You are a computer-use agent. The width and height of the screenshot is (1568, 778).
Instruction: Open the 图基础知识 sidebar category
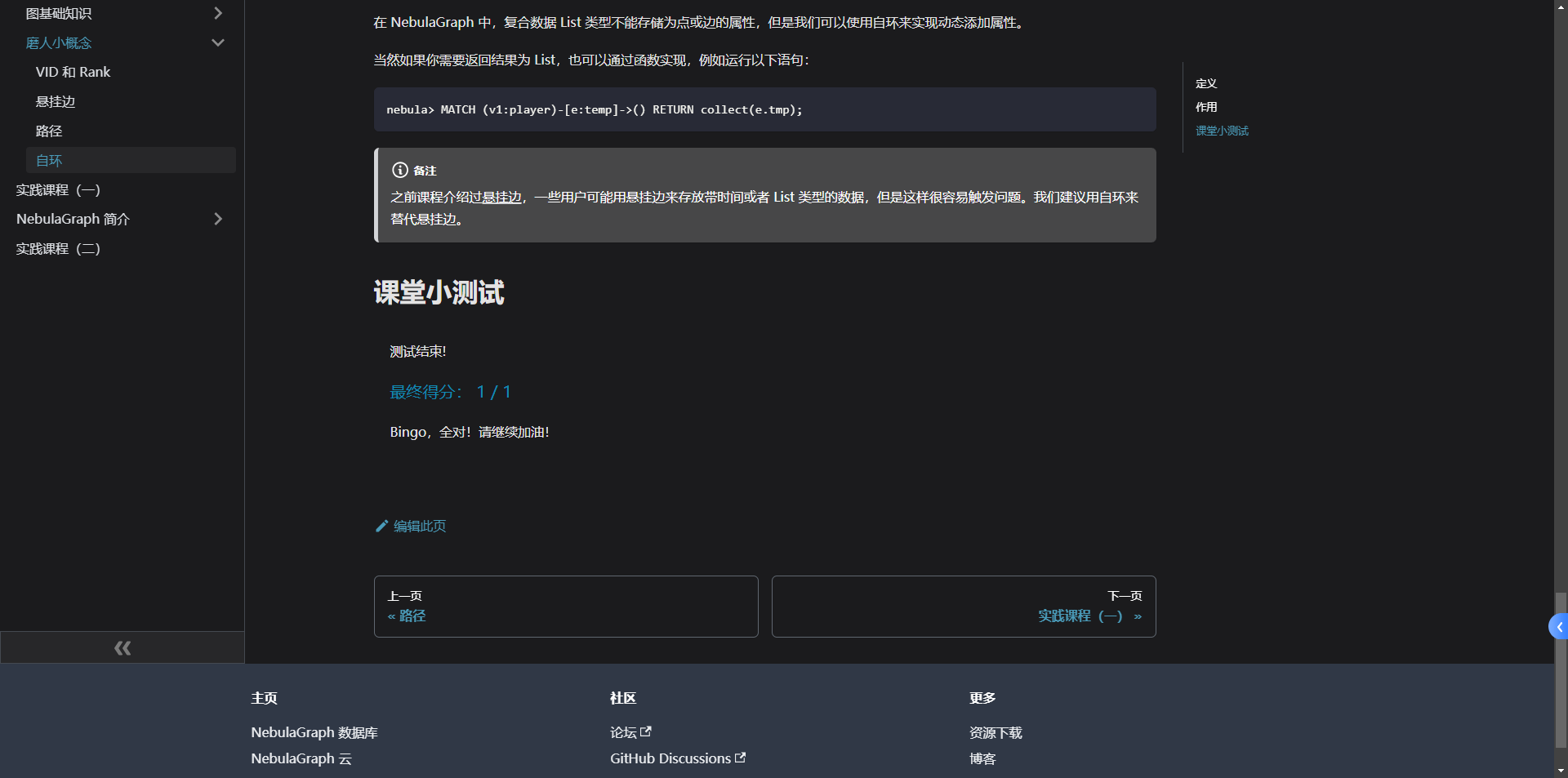pyautogui.click(x=59, y=13)
